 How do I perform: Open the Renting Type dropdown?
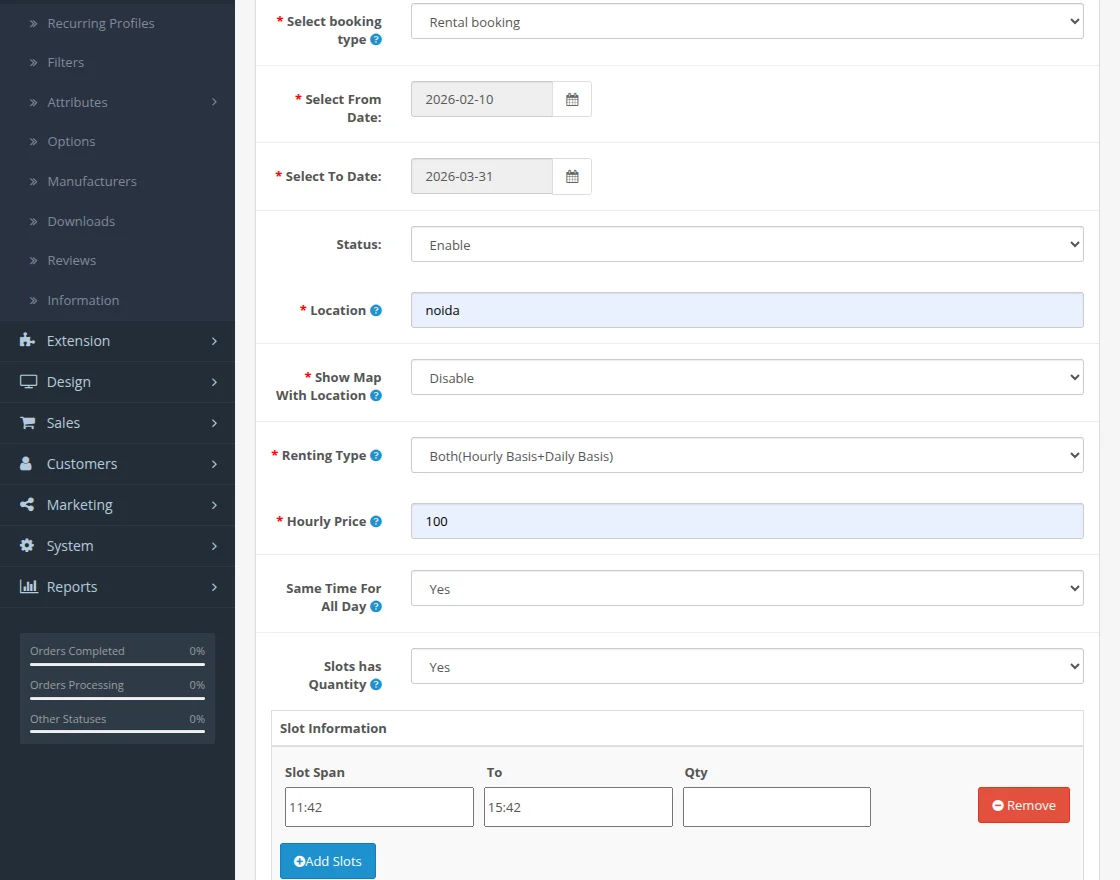click(746, 456)
